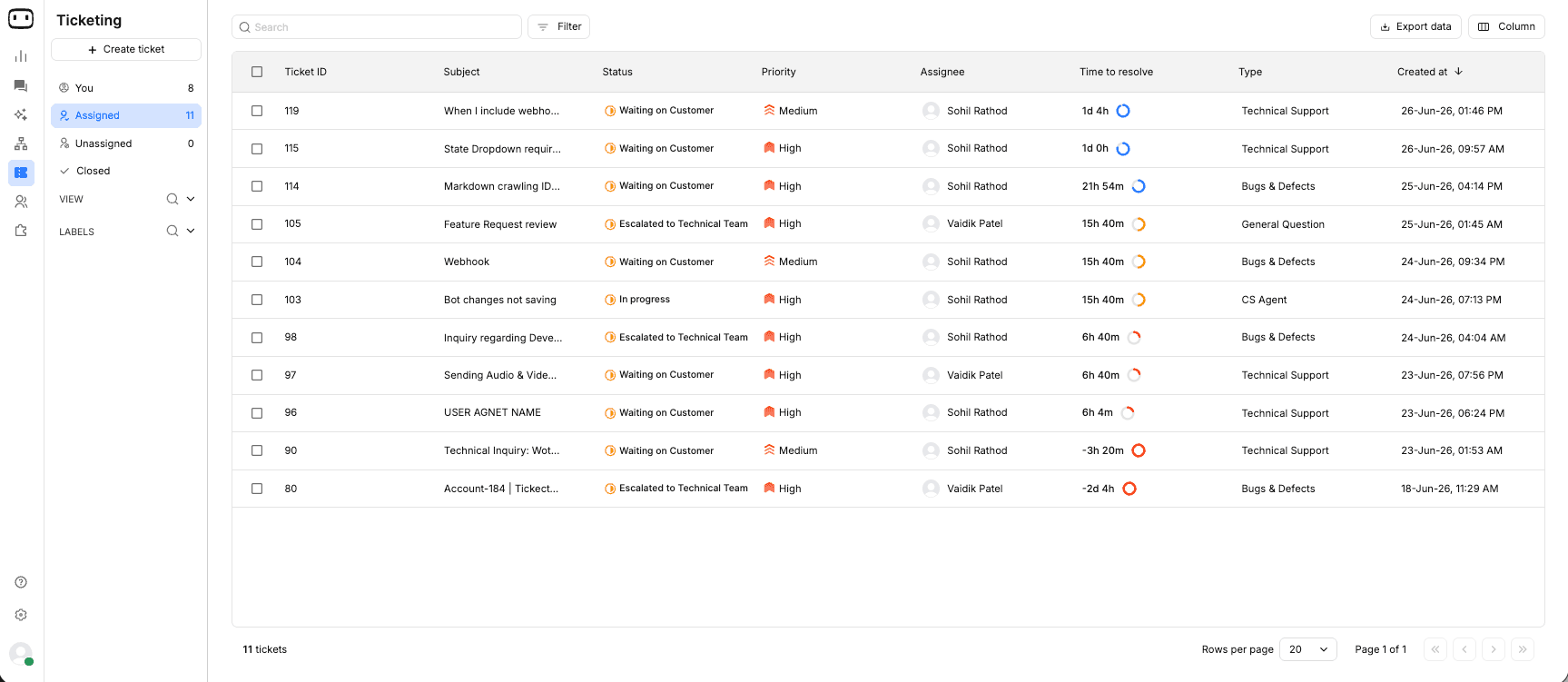Select ticket 80 checkbox

click(257, 489)
